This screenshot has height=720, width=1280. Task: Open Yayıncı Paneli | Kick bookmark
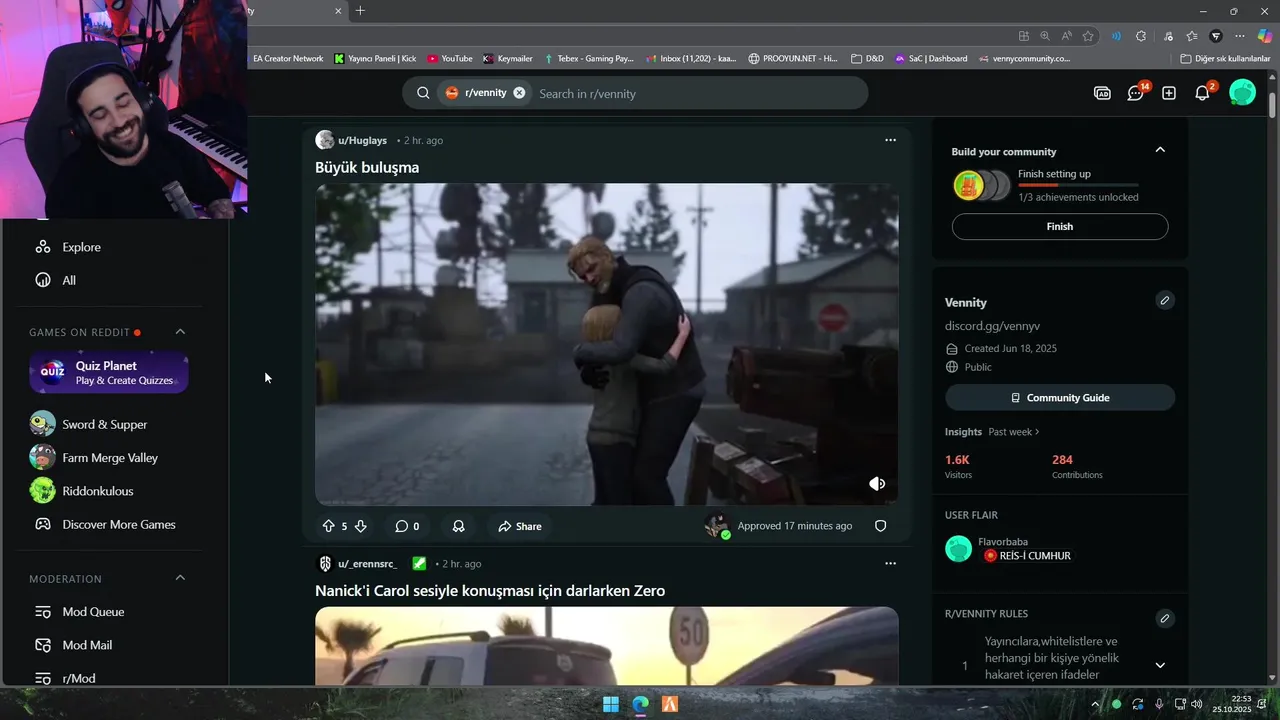coord(375,59)
